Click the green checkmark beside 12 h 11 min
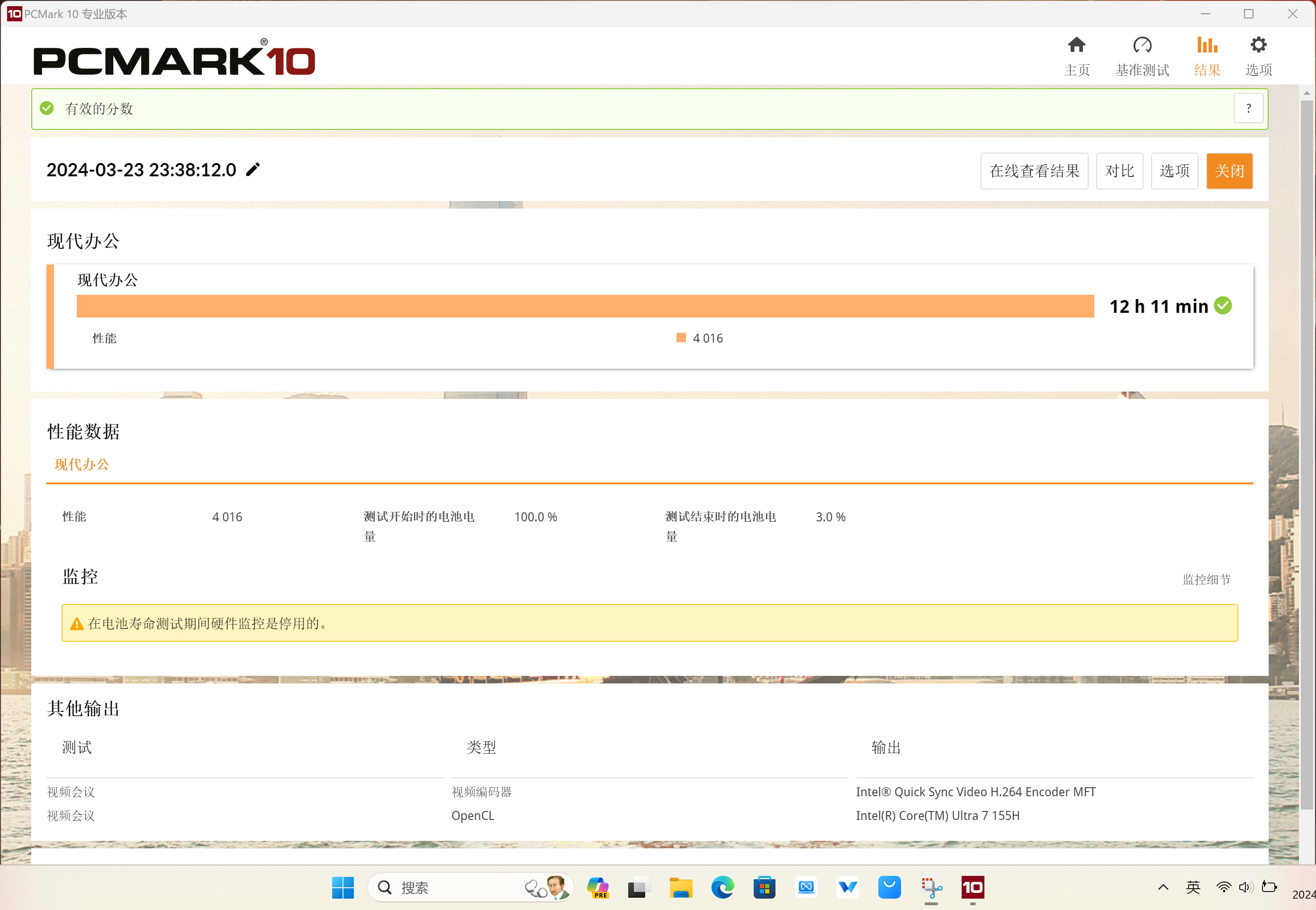Screen dimensions: 1316x910 (x=1223, y=306)
